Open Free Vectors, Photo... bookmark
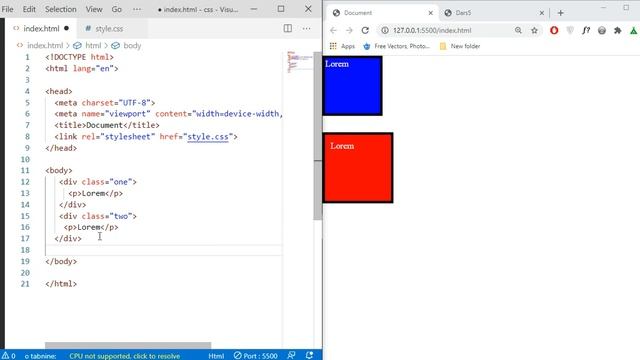The image size is (640, 360). point(396,46)
